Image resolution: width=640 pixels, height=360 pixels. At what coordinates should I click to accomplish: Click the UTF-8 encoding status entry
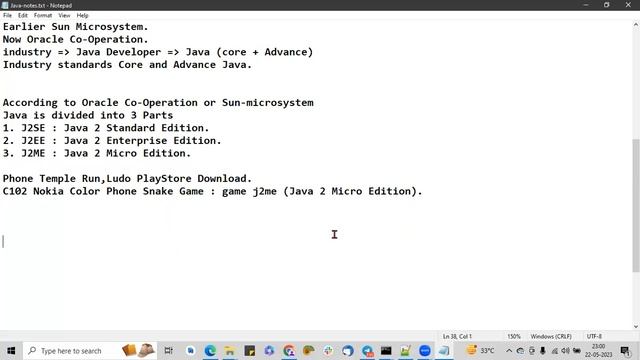(x=594, y=336)
